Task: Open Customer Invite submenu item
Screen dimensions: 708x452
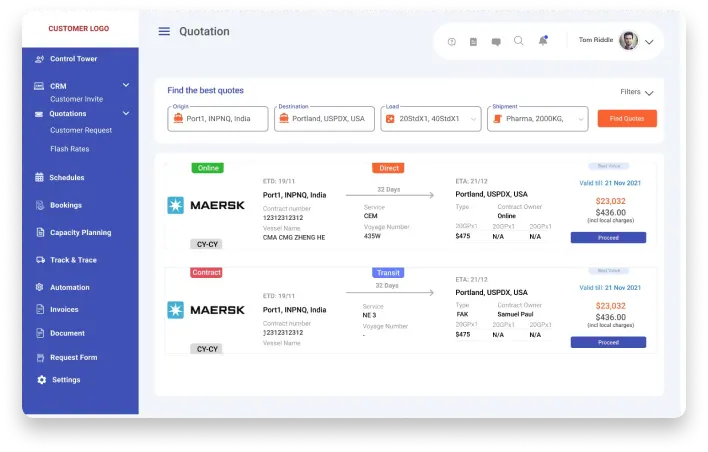Action: pos(76,99)
